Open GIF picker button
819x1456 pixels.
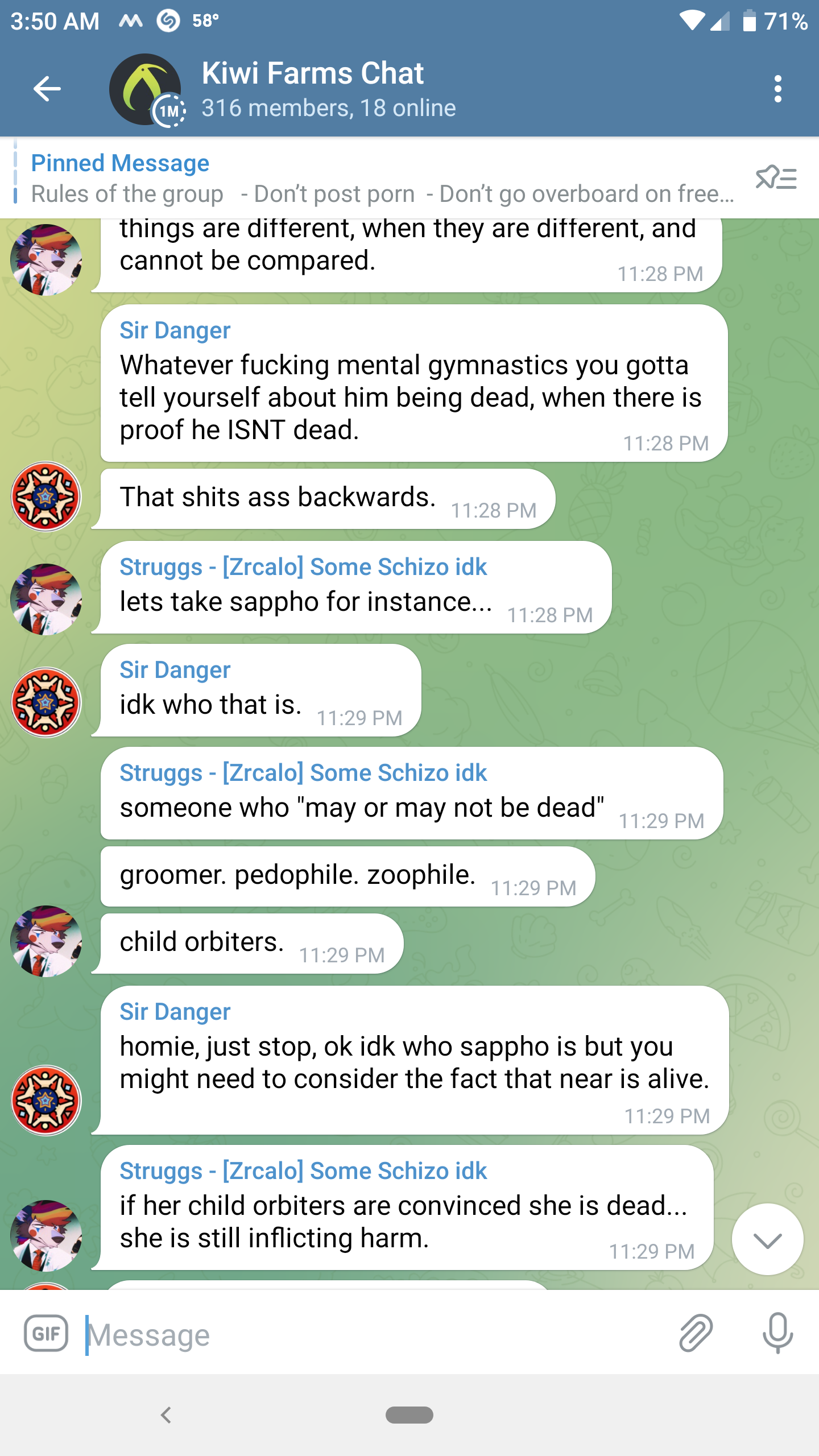(x=46, y=1333)
